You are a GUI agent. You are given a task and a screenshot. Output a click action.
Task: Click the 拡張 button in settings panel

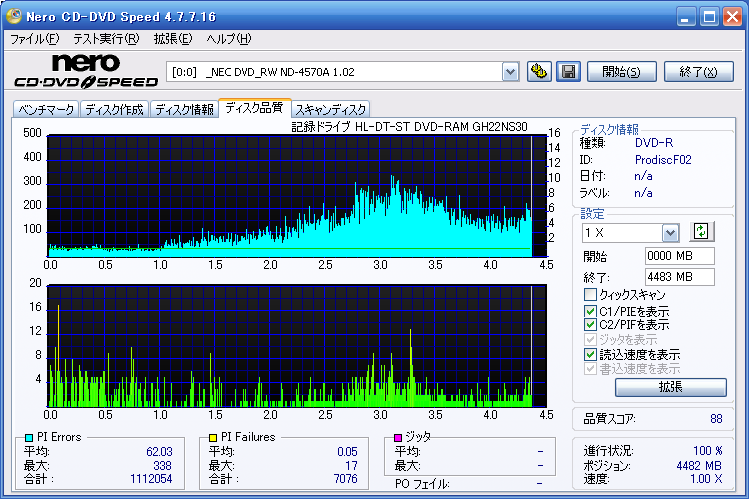(x=671, y=387)
